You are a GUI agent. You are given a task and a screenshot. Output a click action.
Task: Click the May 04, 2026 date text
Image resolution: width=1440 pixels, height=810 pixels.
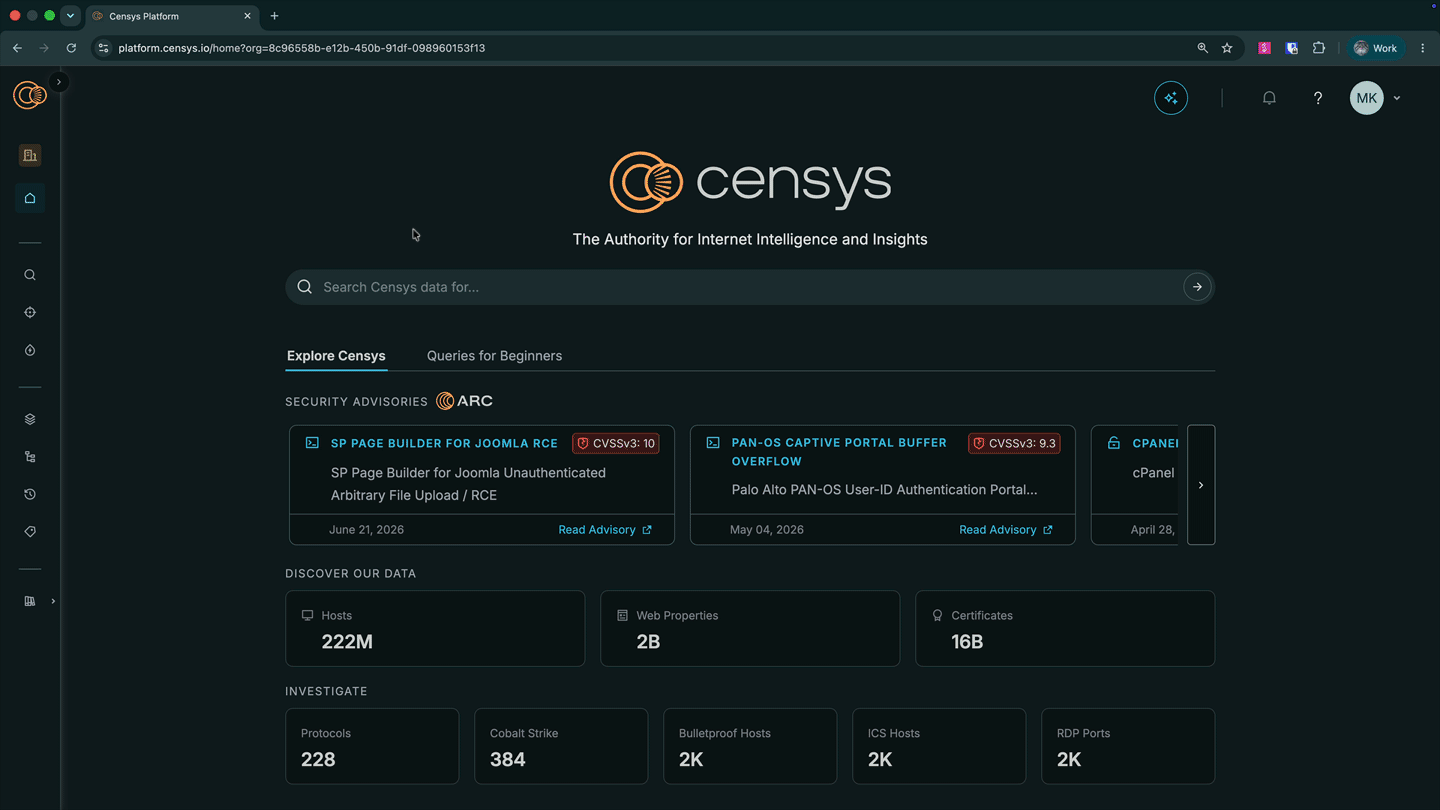pyautogui.click(x=767, y=530)
